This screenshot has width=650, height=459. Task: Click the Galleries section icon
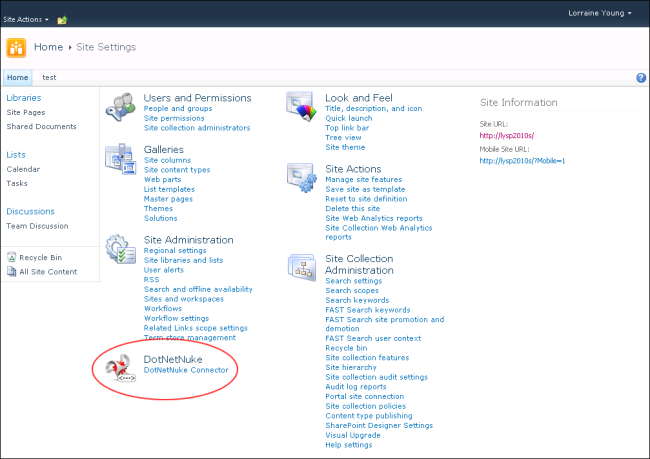point(121,159)
